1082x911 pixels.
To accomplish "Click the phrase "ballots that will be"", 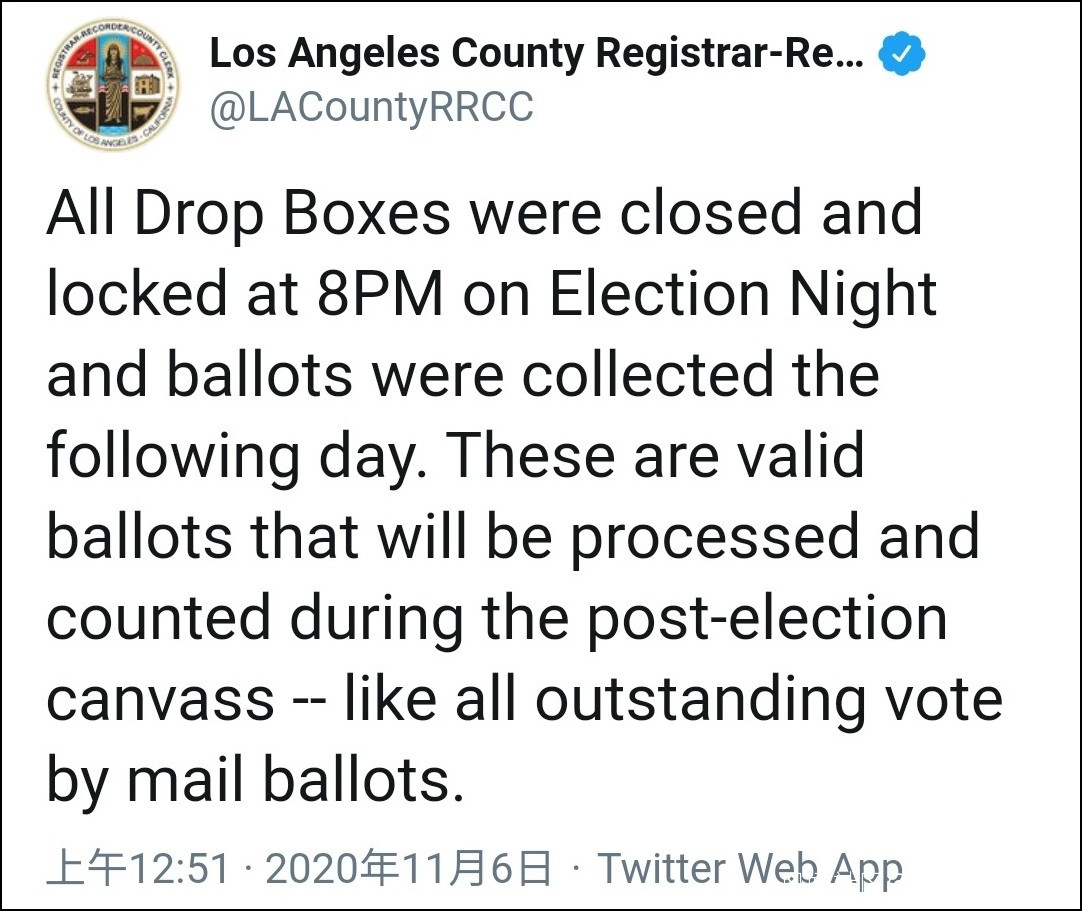I will (299, 537).
